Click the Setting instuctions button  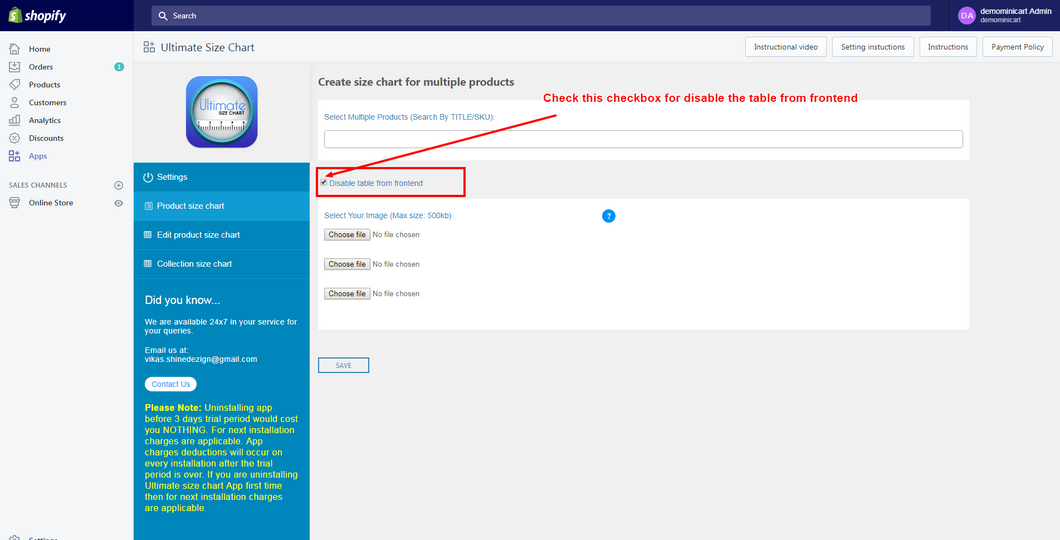click(x=873, y=47)
